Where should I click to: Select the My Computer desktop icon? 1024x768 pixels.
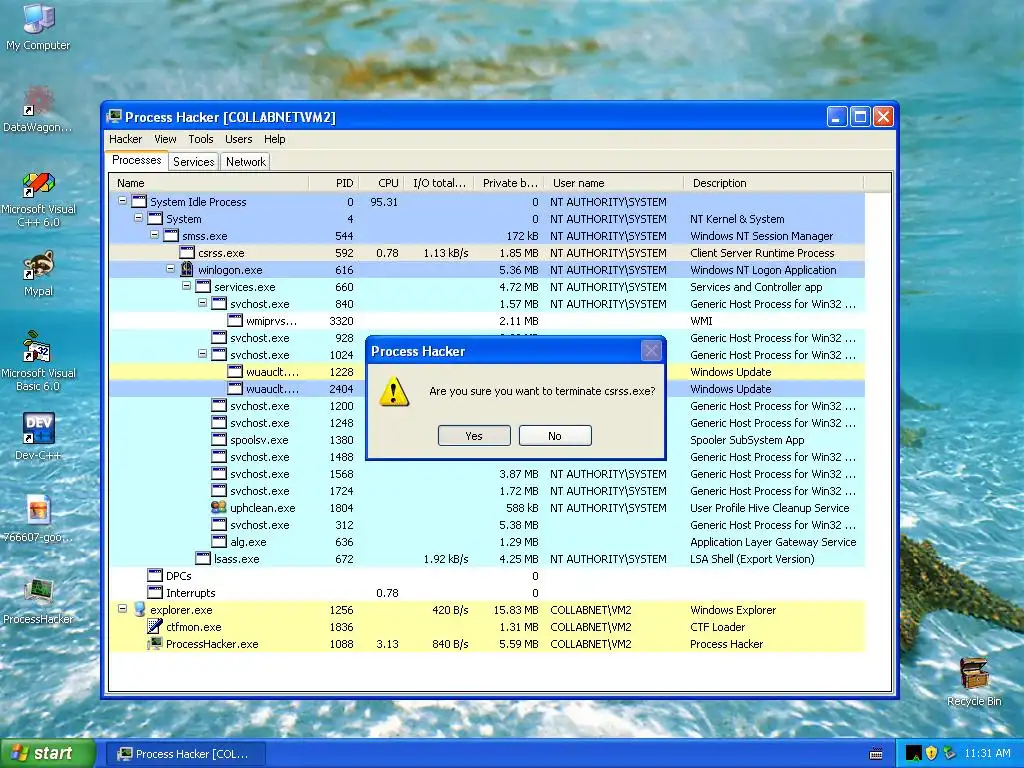tap(38, 27)
